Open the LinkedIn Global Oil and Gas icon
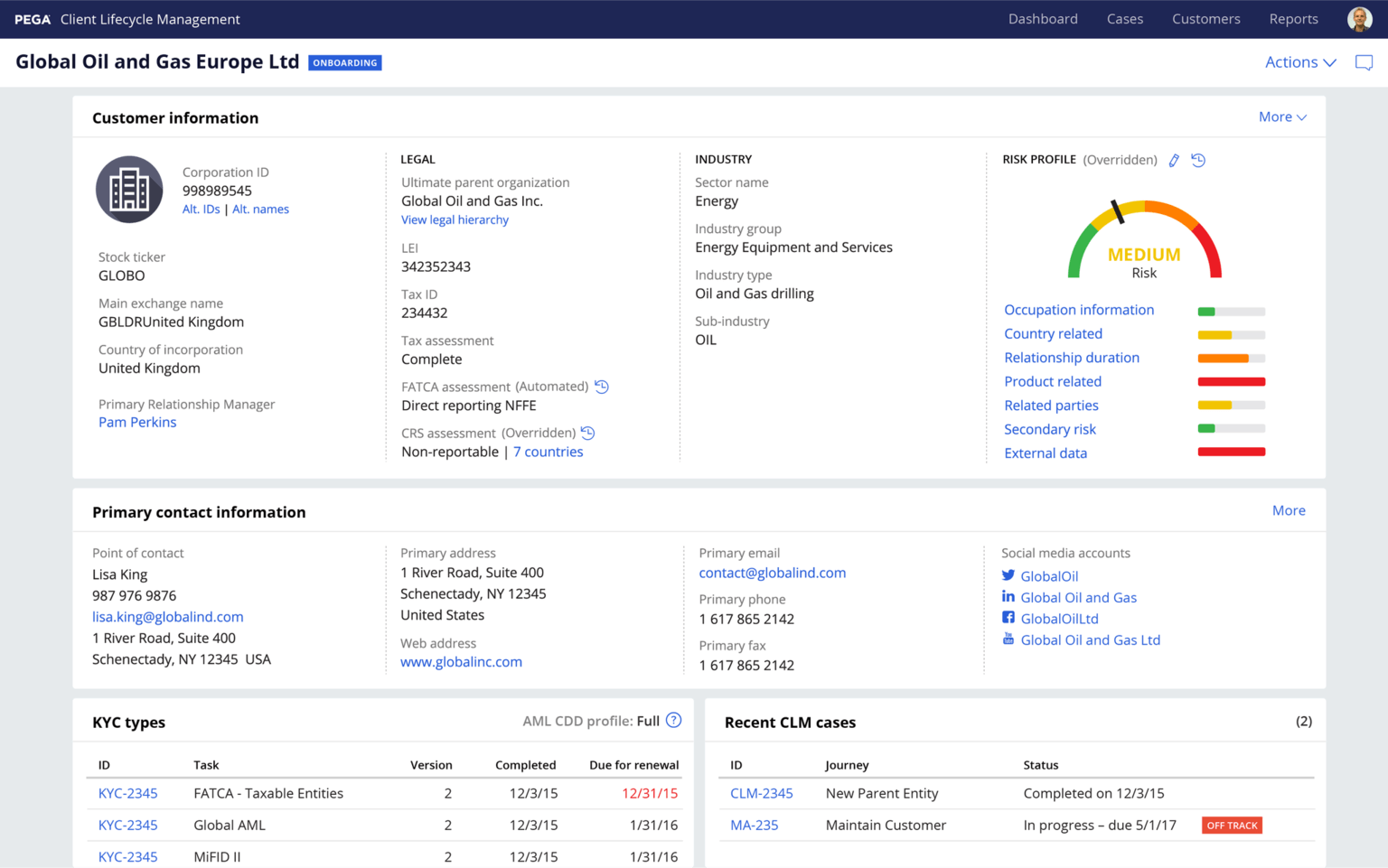 (x=1008, y=596)
